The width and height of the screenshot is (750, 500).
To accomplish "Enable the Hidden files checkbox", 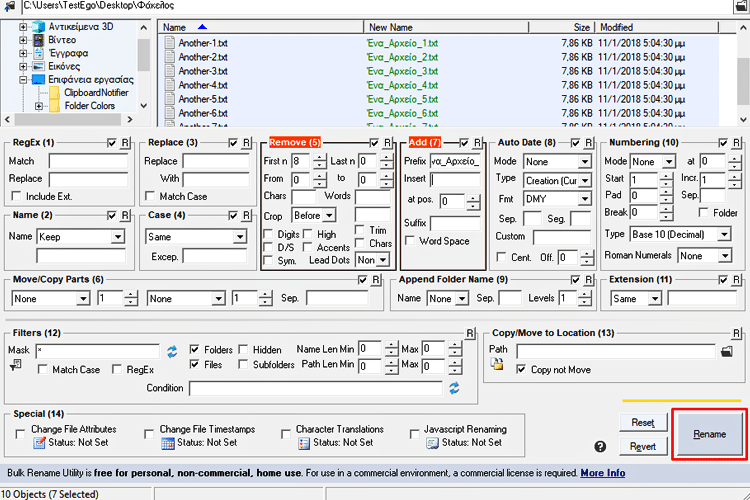I will tap(243, 350).
